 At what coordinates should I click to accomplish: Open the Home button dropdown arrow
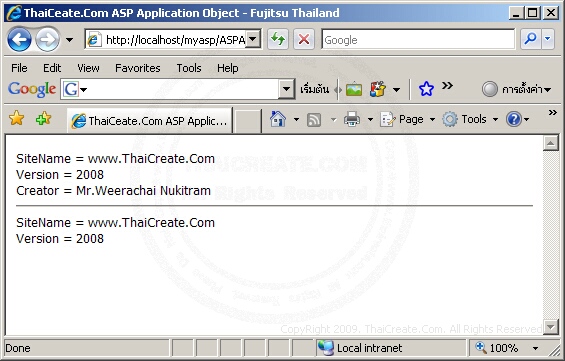296,119
